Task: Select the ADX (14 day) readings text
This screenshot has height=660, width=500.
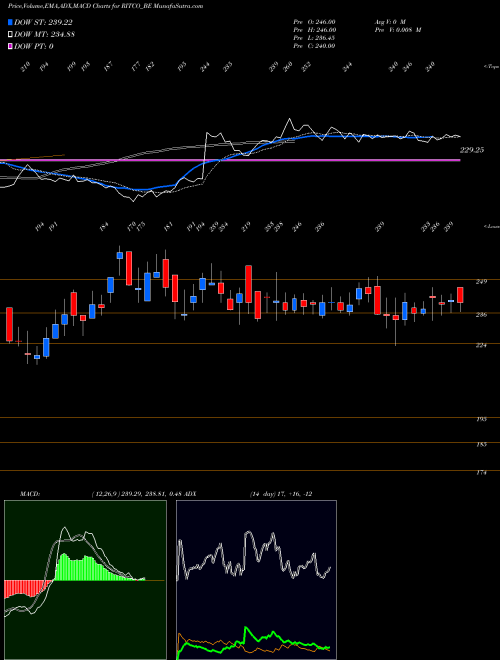Action: (281, 494)
